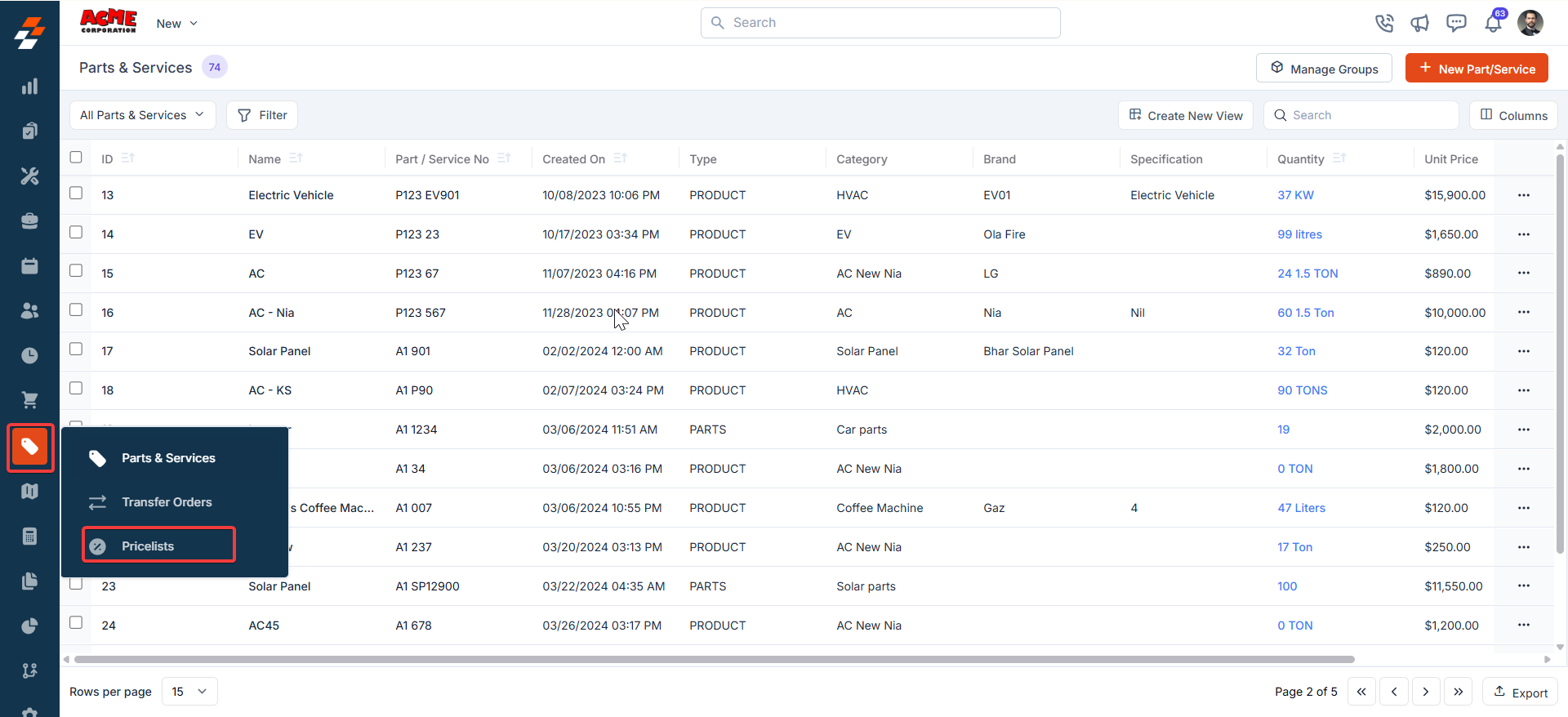
Task: Open row actions menu for A1 678
Action: tap(1524, 625)
